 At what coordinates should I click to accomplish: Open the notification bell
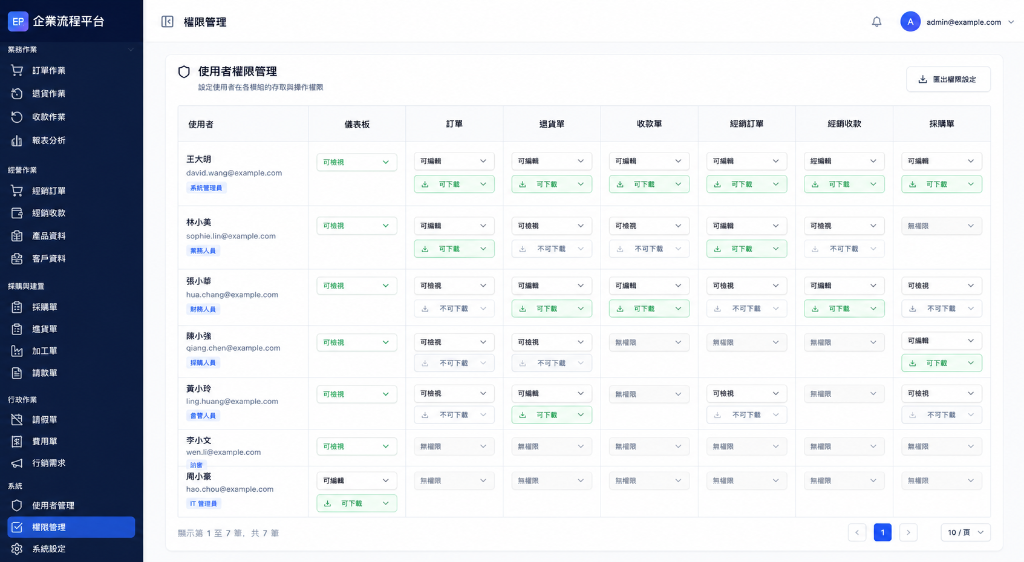point(876,22)
